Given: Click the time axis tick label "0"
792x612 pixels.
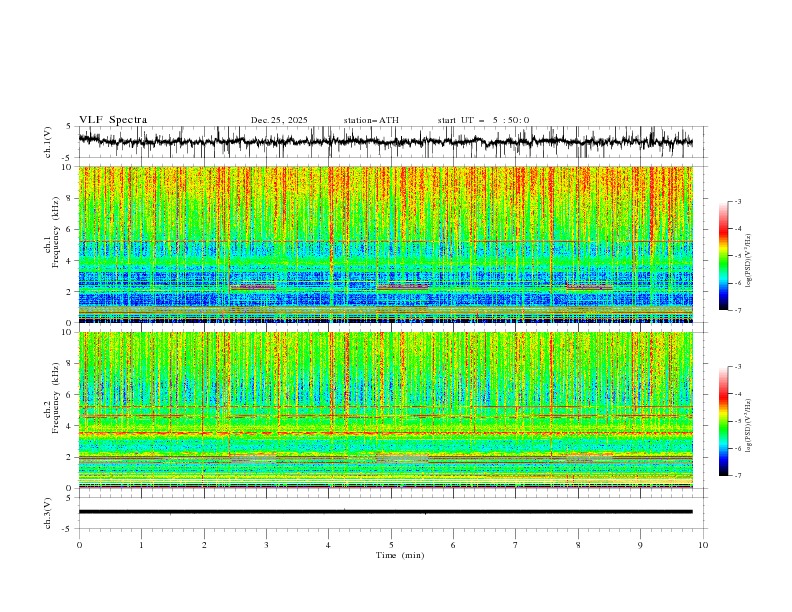Looking at the screenshot, I should (x=79, y=545).
